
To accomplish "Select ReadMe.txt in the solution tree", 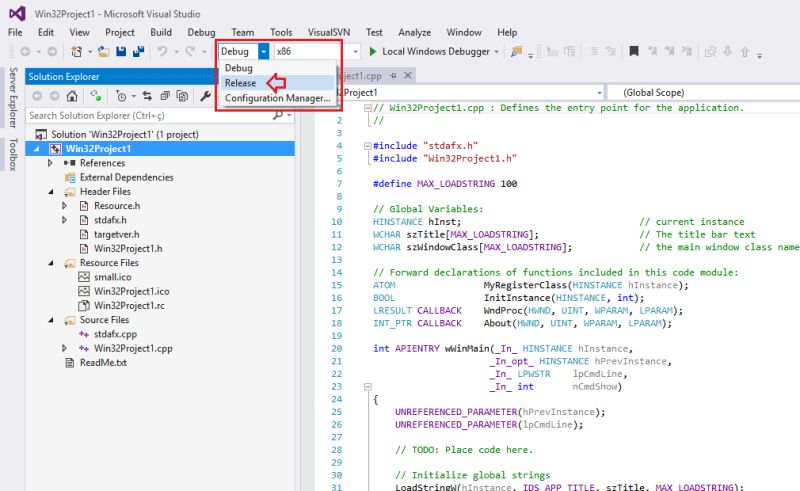I will tap(103, 363).
